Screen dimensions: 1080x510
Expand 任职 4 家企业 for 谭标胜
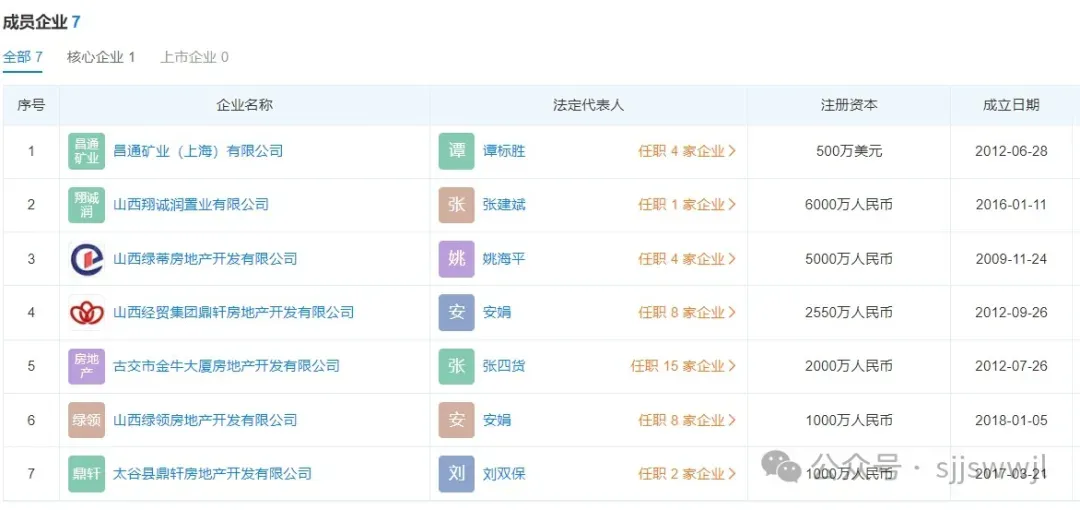click(x=687, y=151)
